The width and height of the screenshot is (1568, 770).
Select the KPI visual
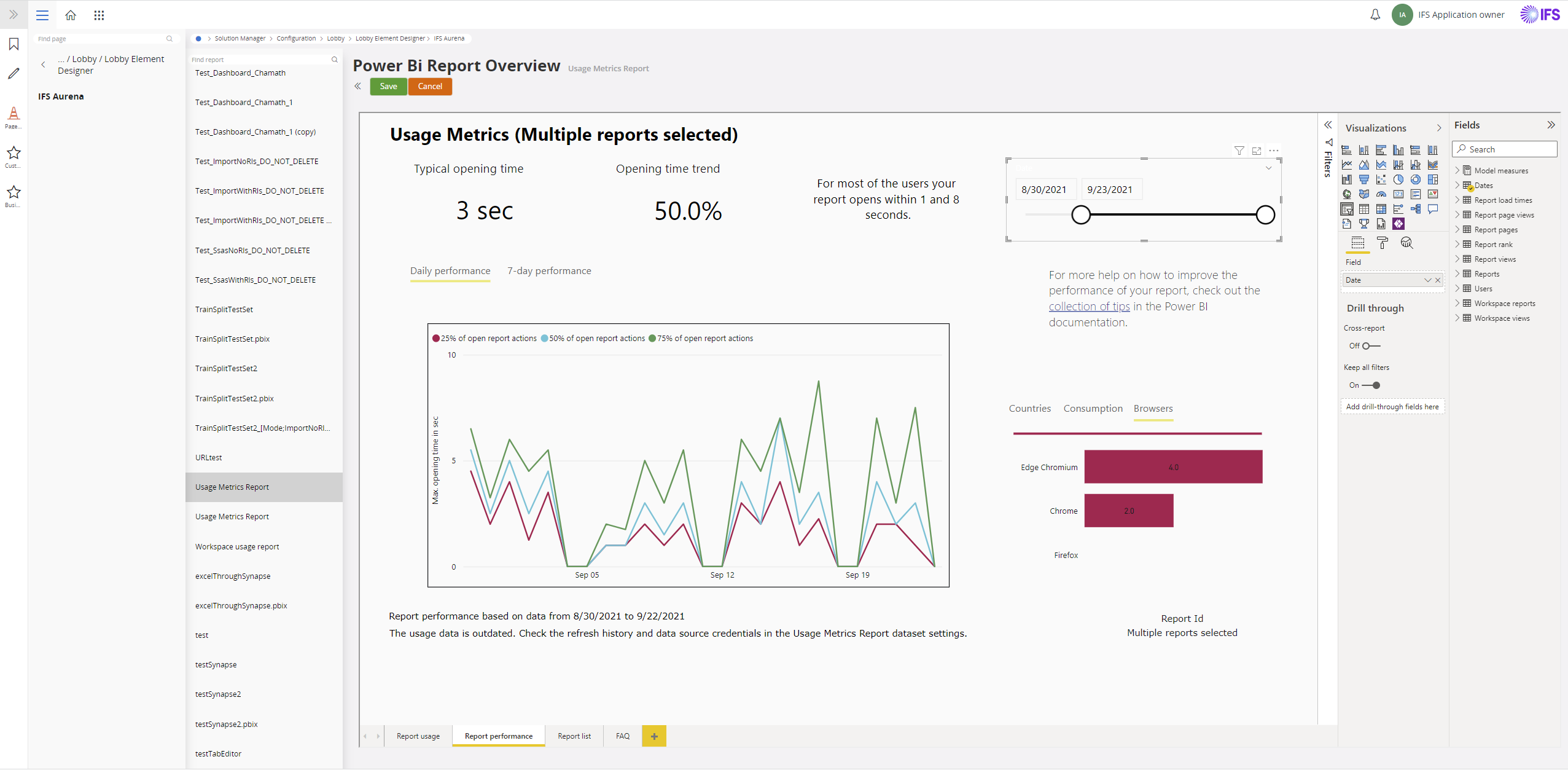pyautogui.click(x=1432, y=194)
